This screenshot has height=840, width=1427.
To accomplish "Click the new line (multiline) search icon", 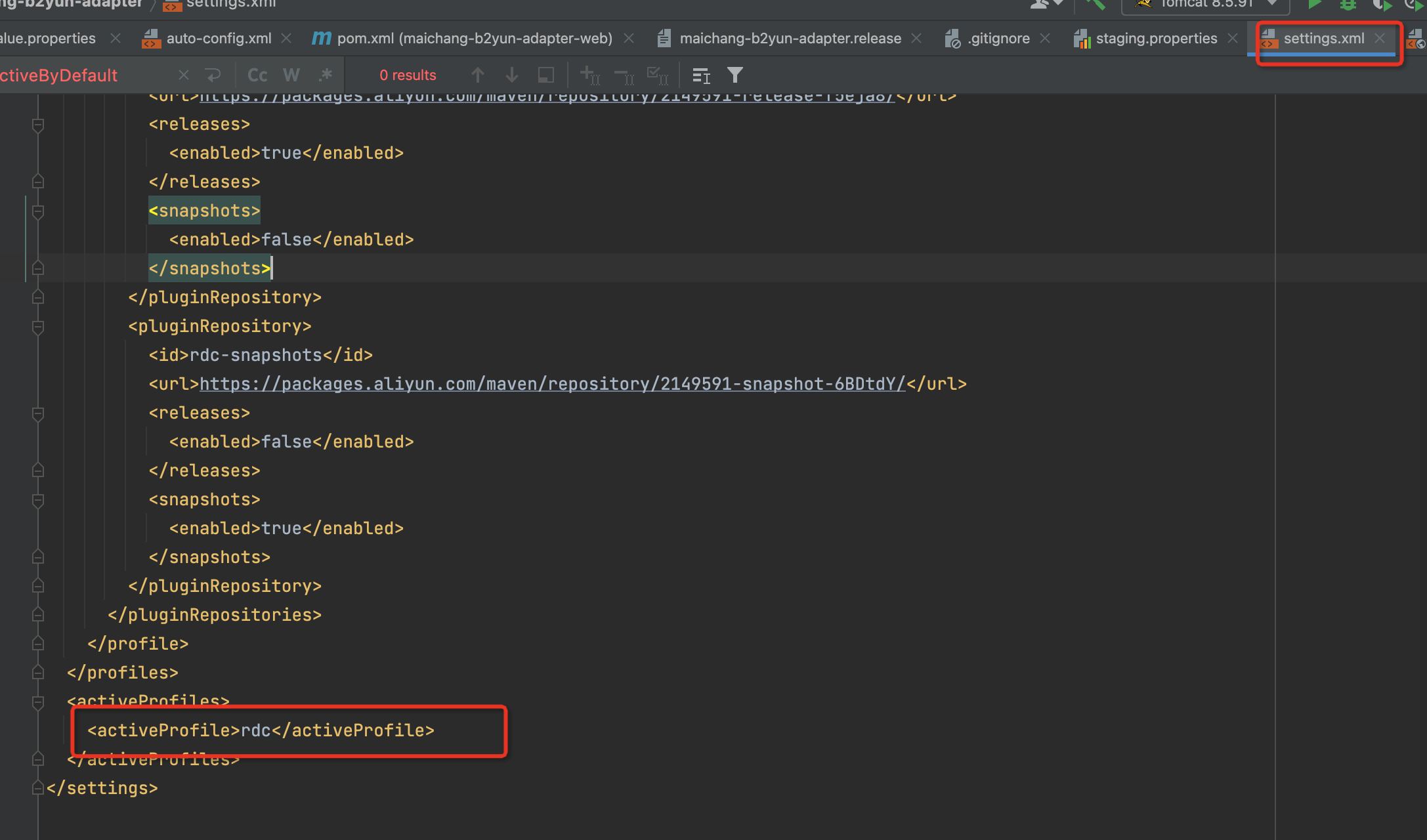I will coord(213,75).
